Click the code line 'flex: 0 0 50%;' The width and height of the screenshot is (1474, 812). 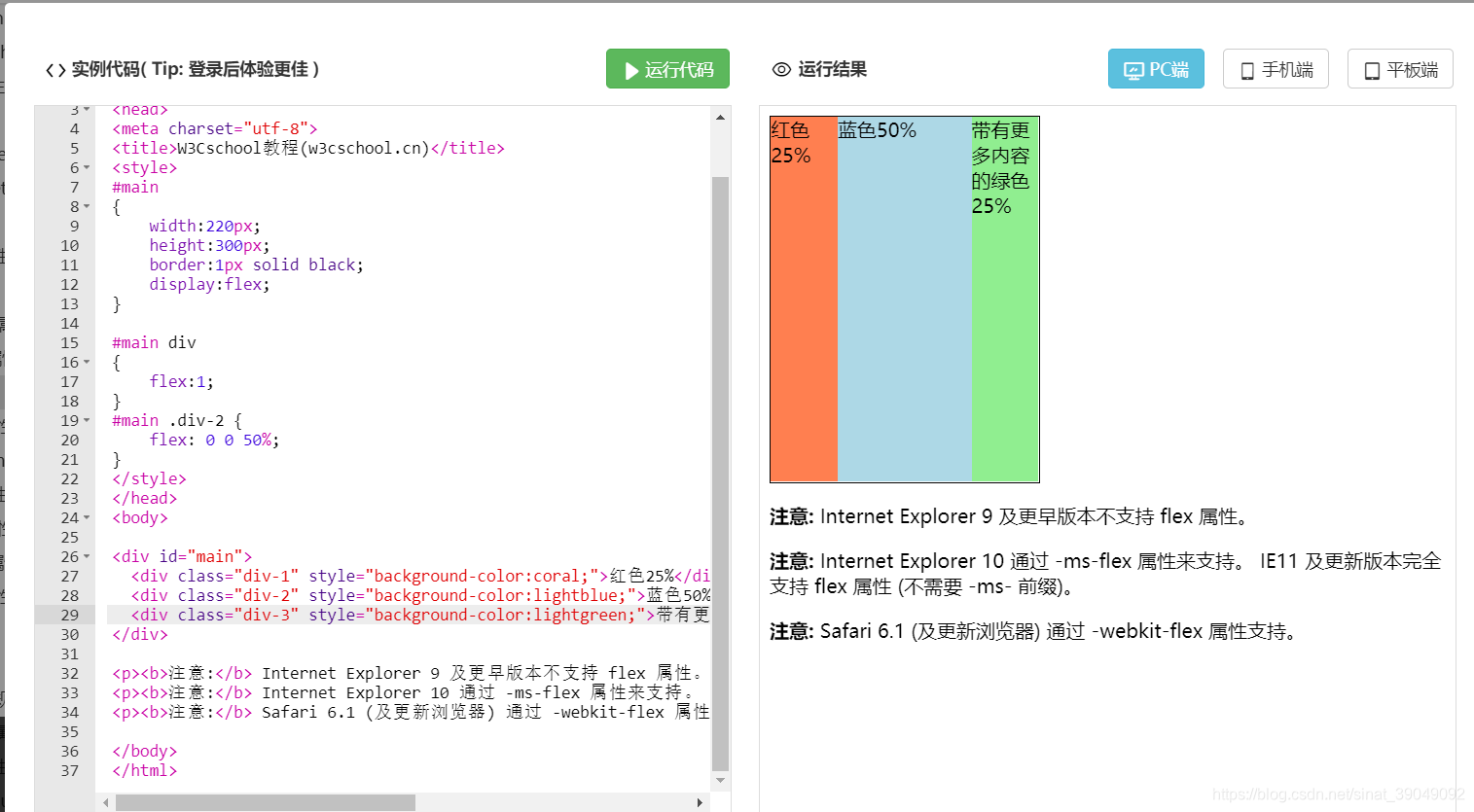(x=214, y=440)
